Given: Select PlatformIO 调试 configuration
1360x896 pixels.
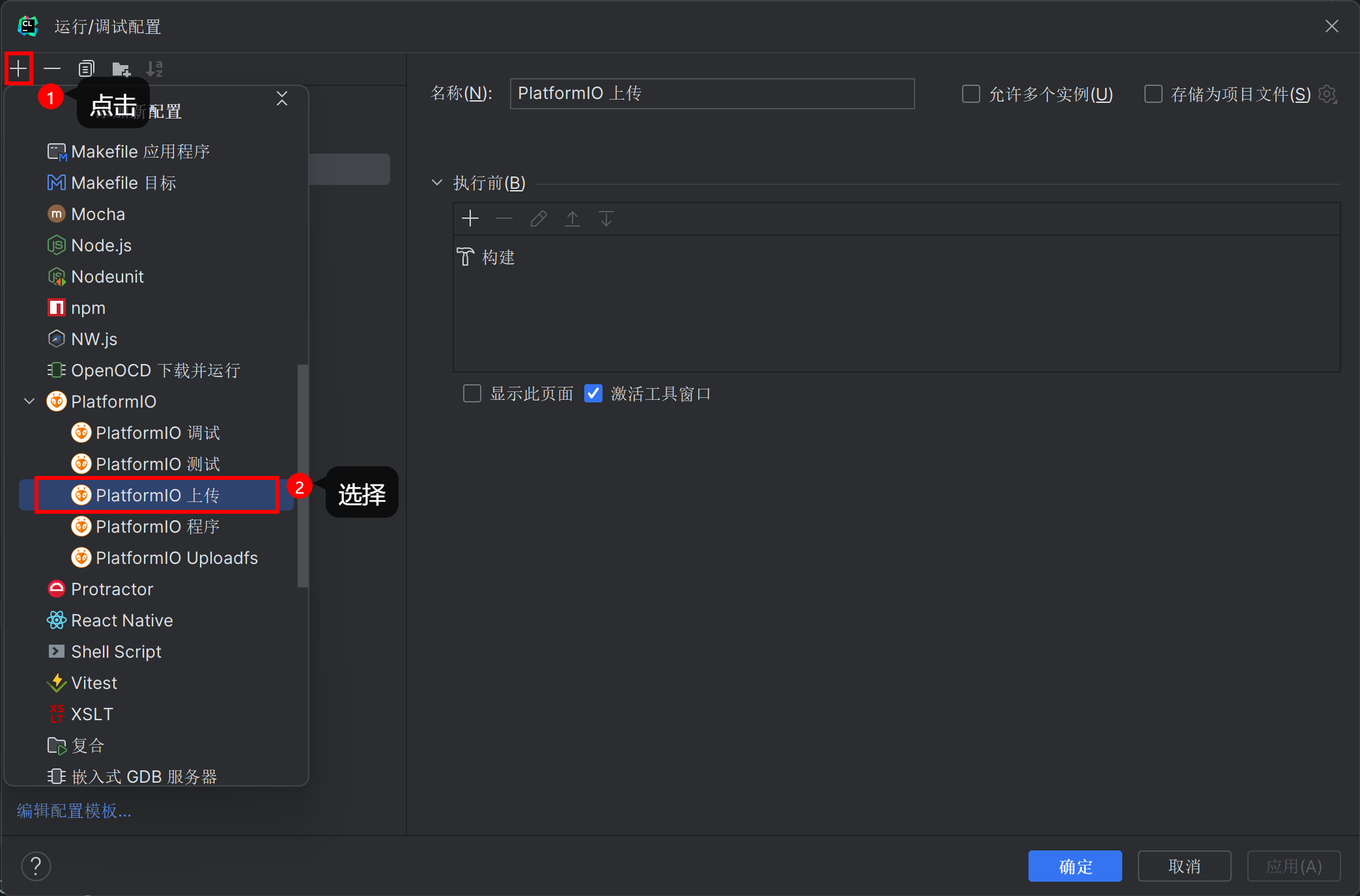Looking at the screenshot, I should tap(156, 433).
